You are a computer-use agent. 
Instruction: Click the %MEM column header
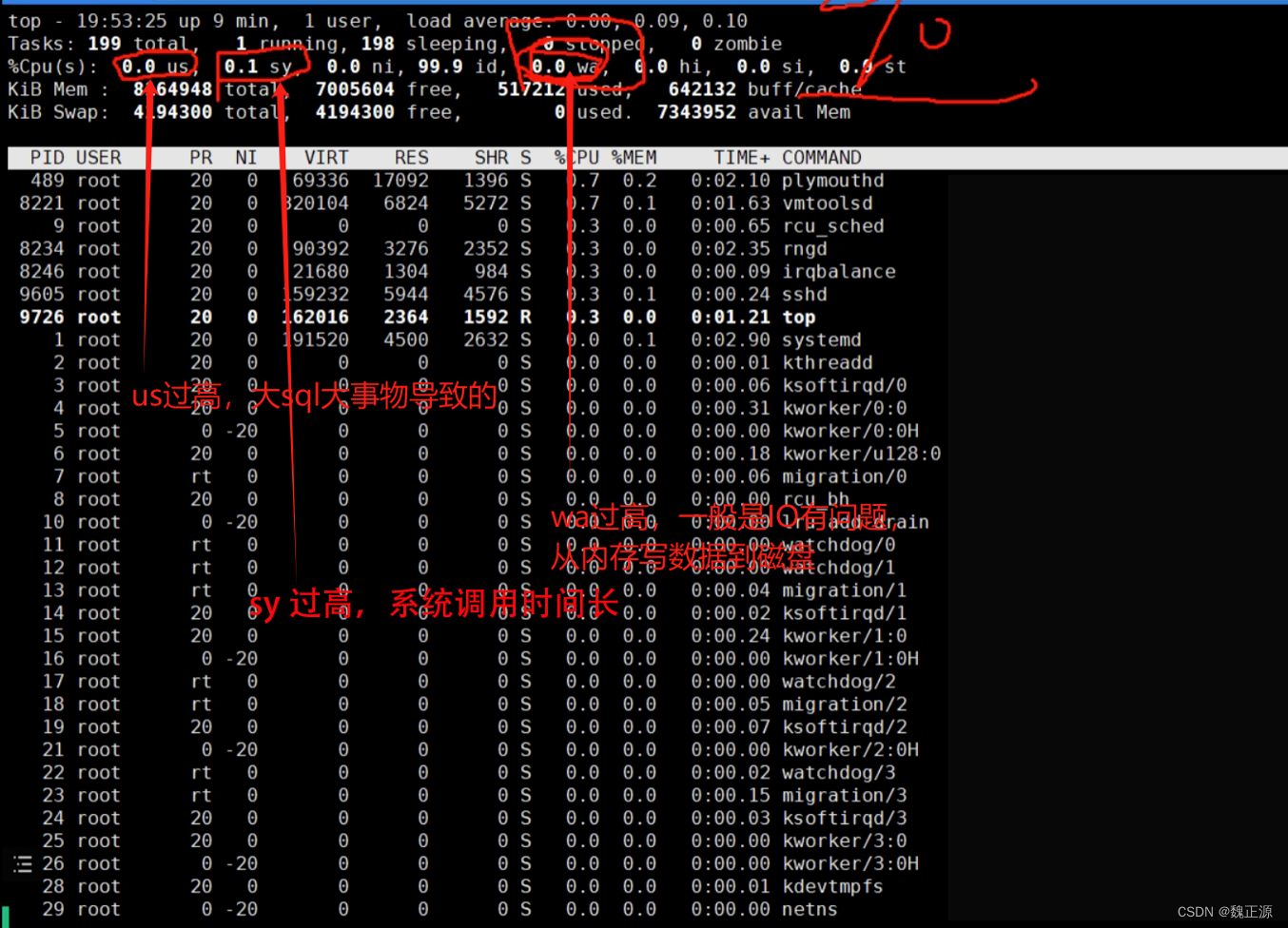[x=634, y=158]
